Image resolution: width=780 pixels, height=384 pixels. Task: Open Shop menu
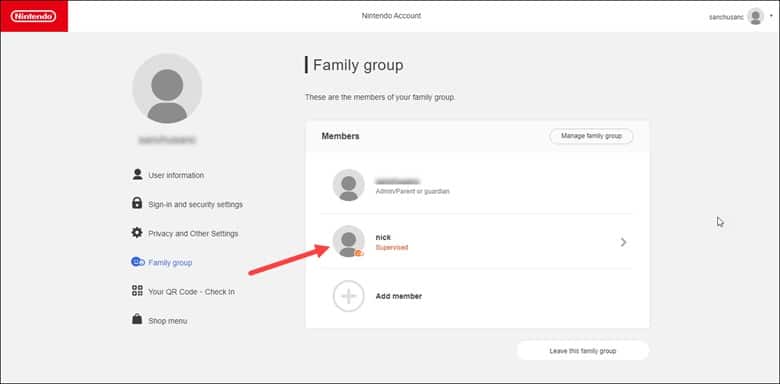pyautogui.click(x=168, y=321)
